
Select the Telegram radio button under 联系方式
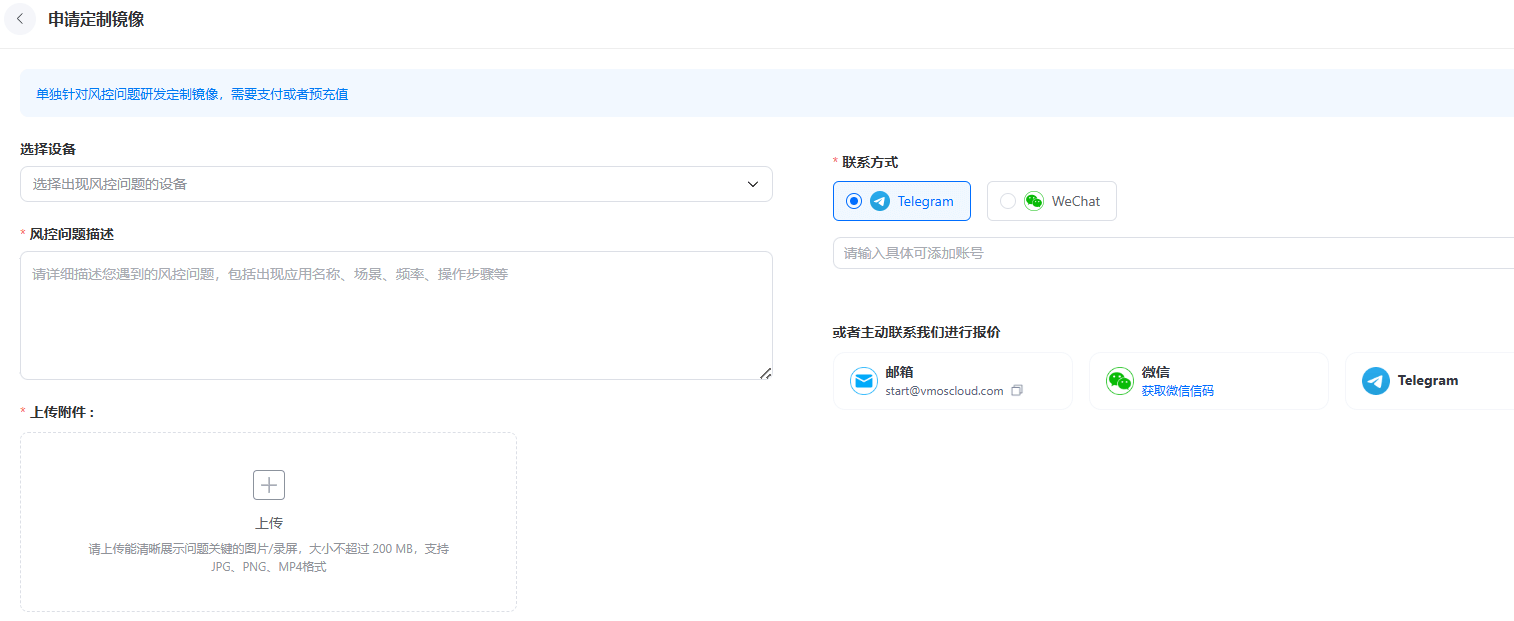click(x=853, y=201)
